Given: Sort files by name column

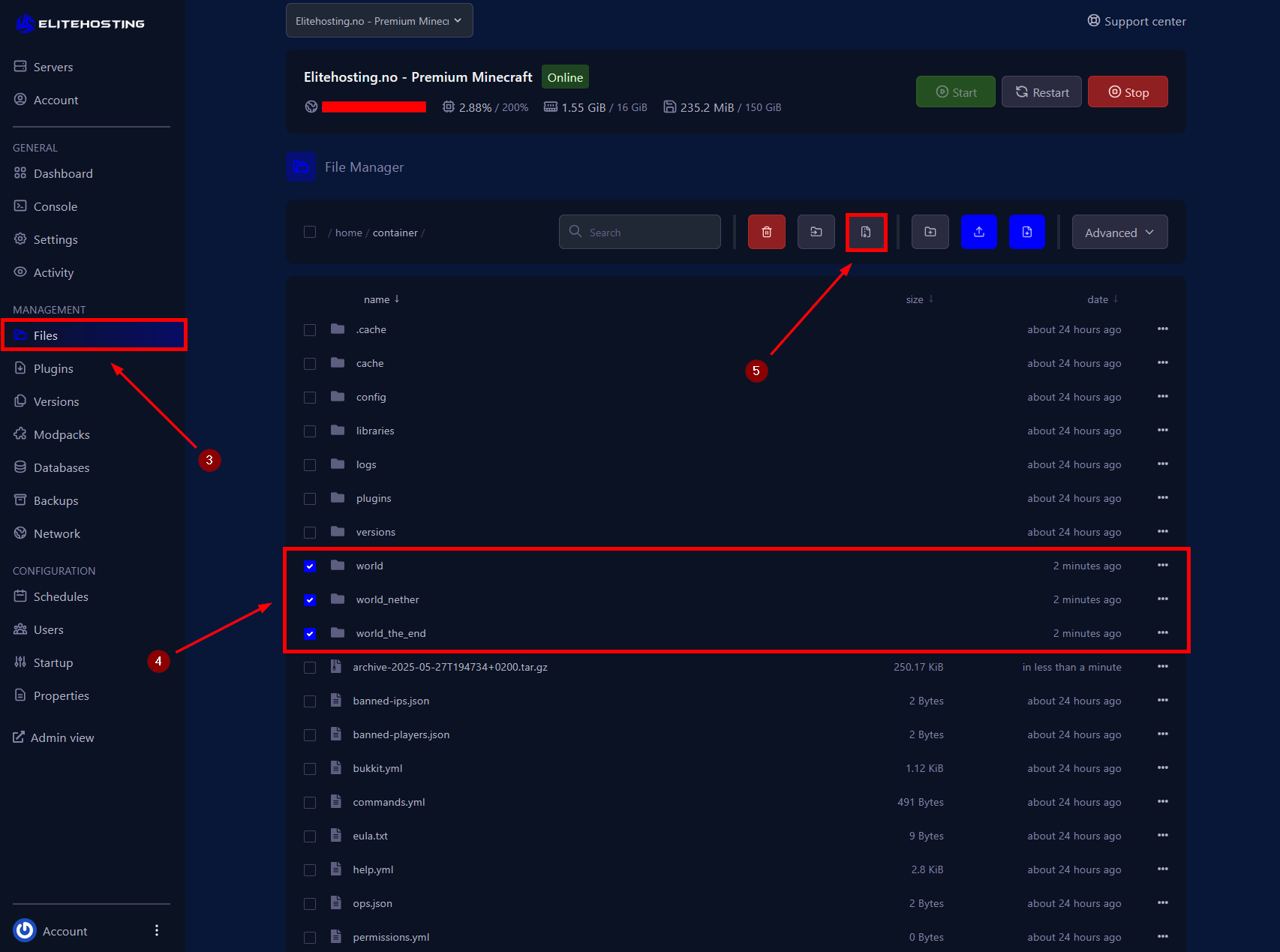Looking at the screenshot, I should [382, 299].
